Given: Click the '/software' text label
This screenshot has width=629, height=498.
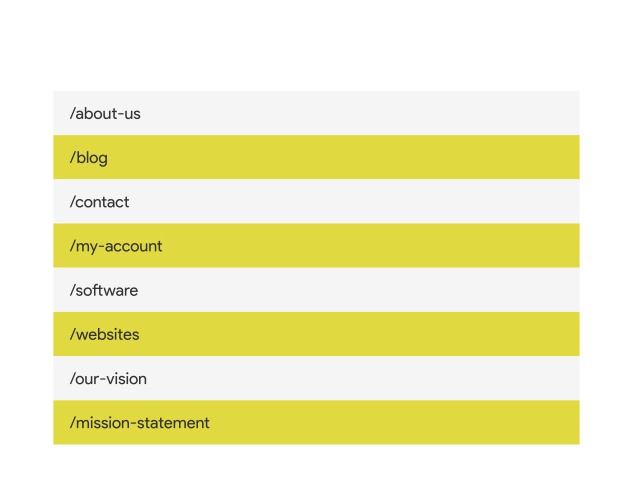Looking at the screenshot, I should [104, 290].
